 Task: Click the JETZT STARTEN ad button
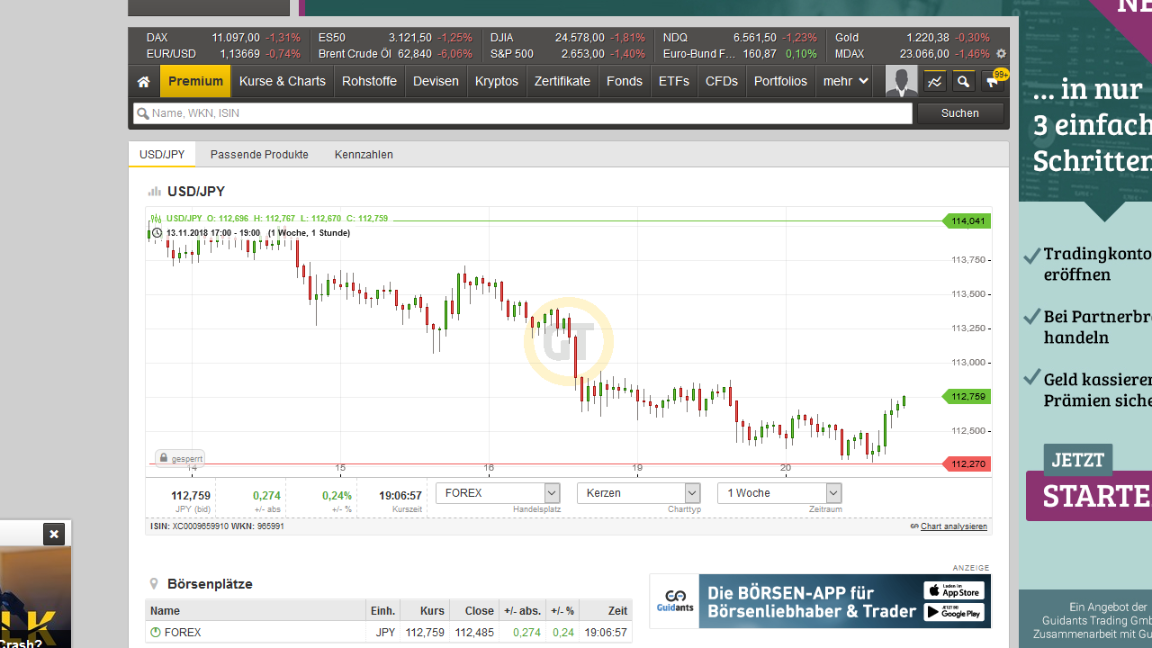pos(1089,483)
